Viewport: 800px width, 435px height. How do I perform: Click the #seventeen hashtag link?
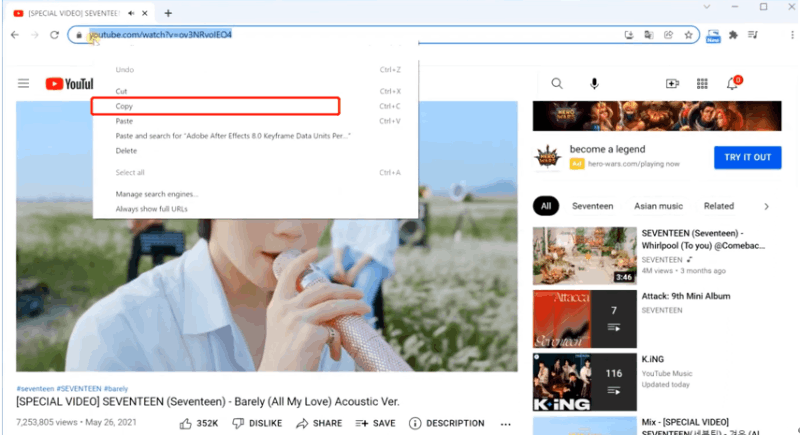35,389
